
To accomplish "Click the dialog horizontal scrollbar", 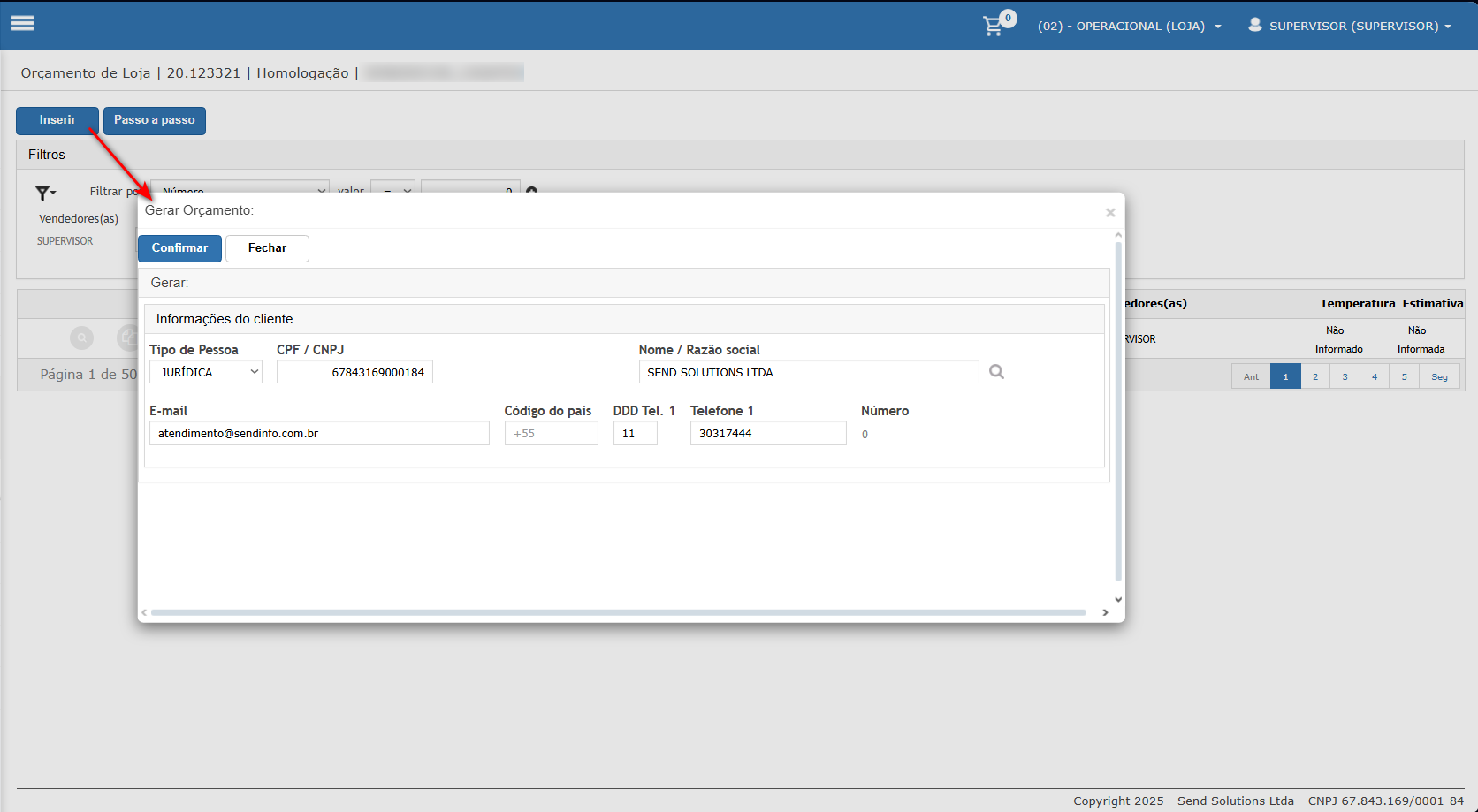I will click(x=618, y=612).
